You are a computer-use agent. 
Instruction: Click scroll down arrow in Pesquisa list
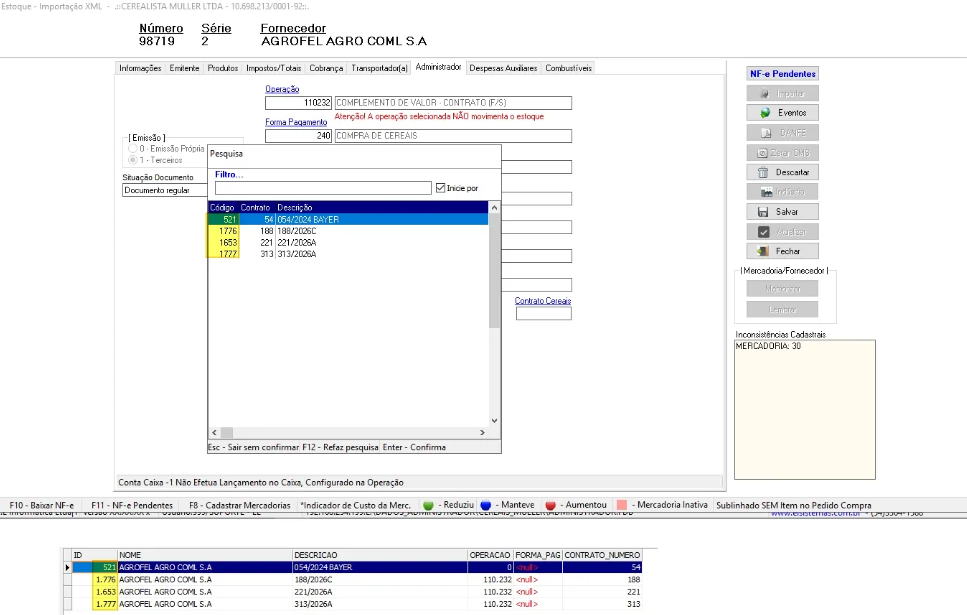[494, 421]
